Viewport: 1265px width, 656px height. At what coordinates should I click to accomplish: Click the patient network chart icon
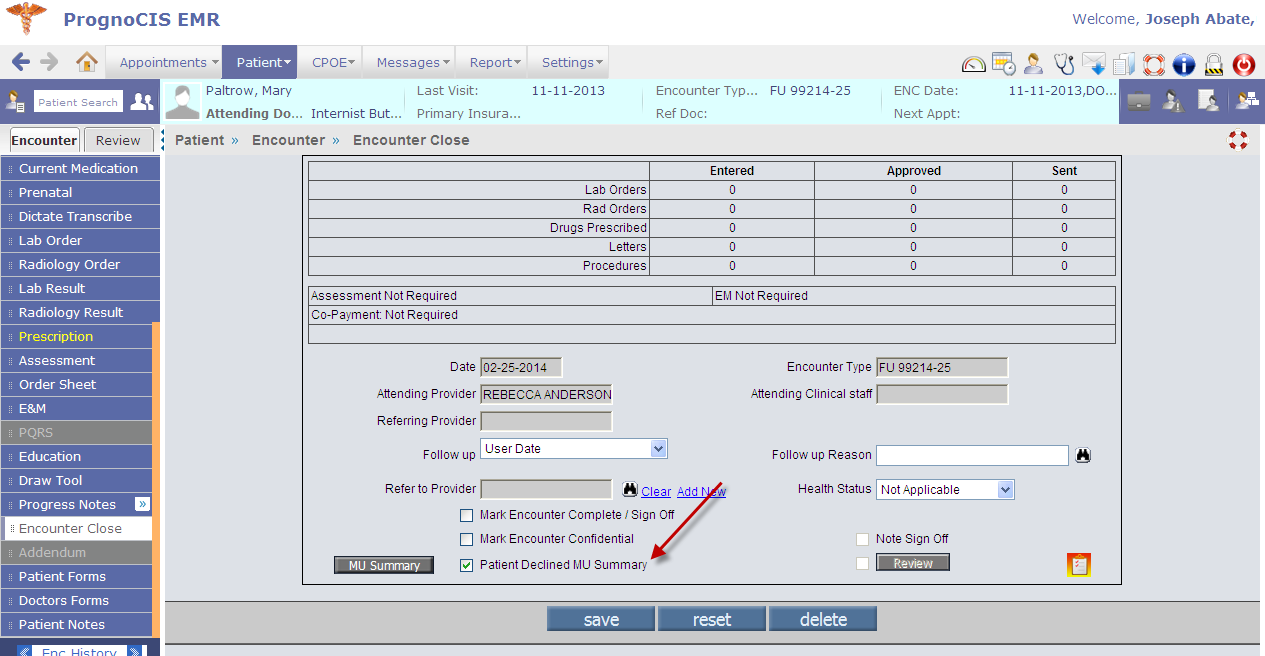(1246, 100)
